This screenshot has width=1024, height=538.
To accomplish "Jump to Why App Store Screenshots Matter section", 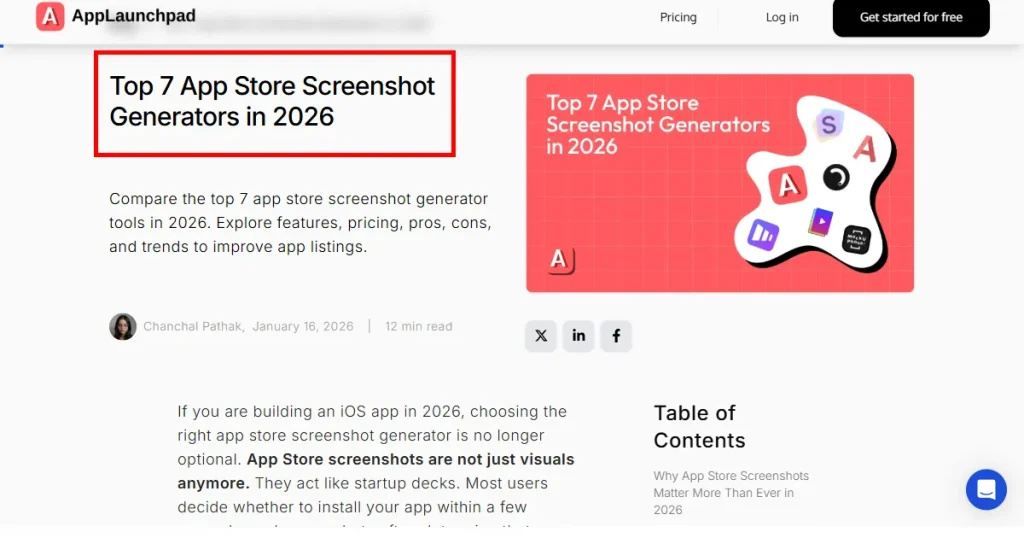I will [731, 493].
